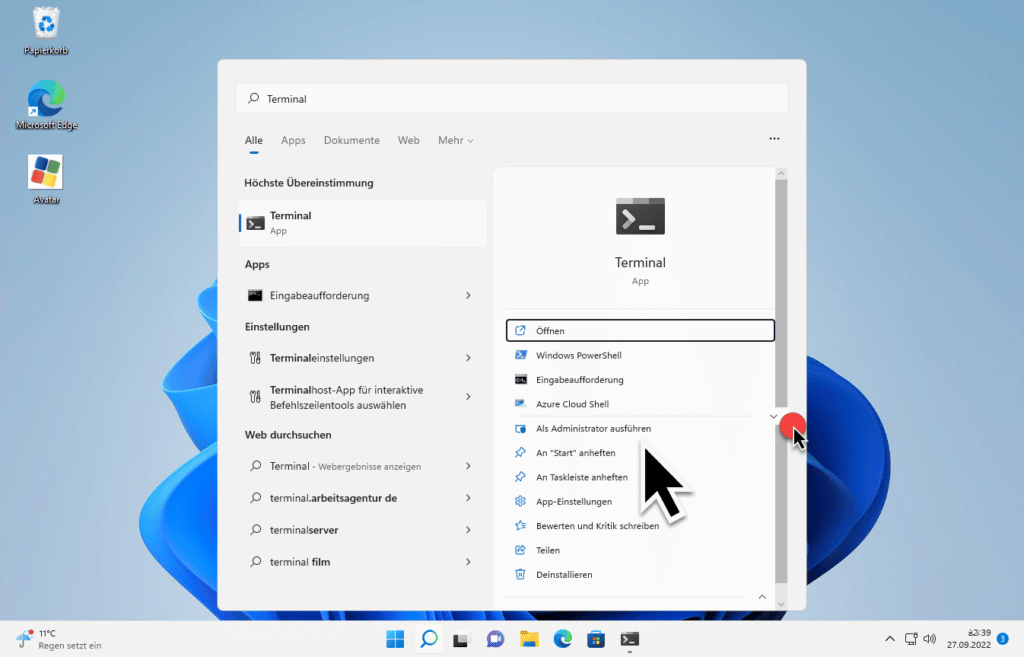This screenshot has width=1024, height=657.
Task: Expand arrow next to terminalserver
Action: (468, 530)
